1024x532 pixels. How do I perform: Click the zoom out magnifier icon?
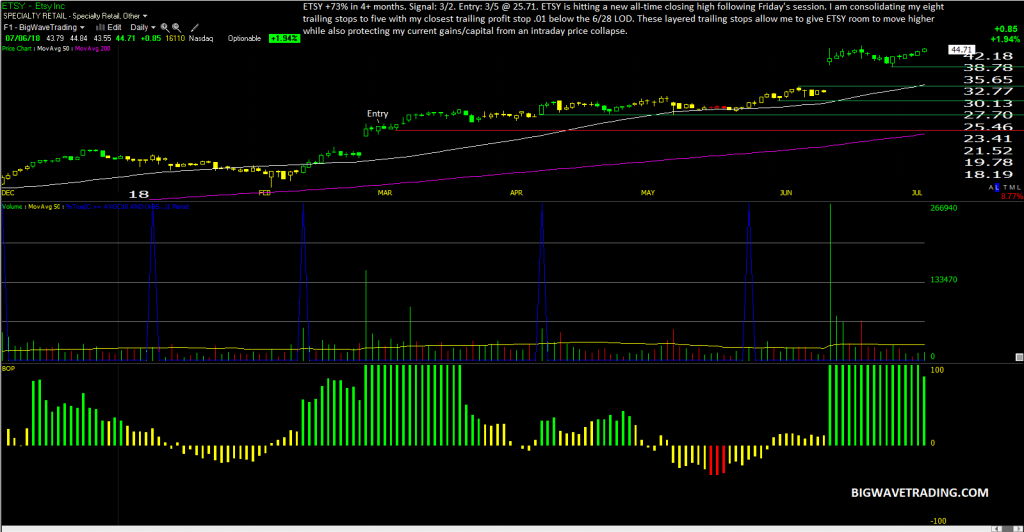pos(177,27)
